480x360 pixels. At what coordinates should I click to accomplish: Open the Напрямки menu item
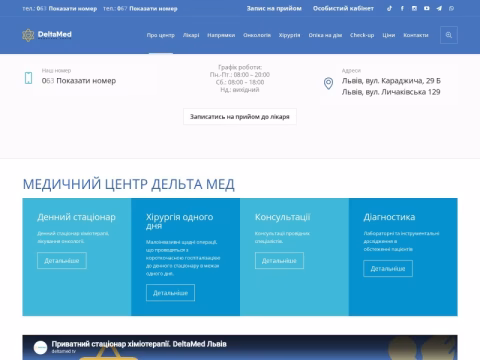coord(221,35)
